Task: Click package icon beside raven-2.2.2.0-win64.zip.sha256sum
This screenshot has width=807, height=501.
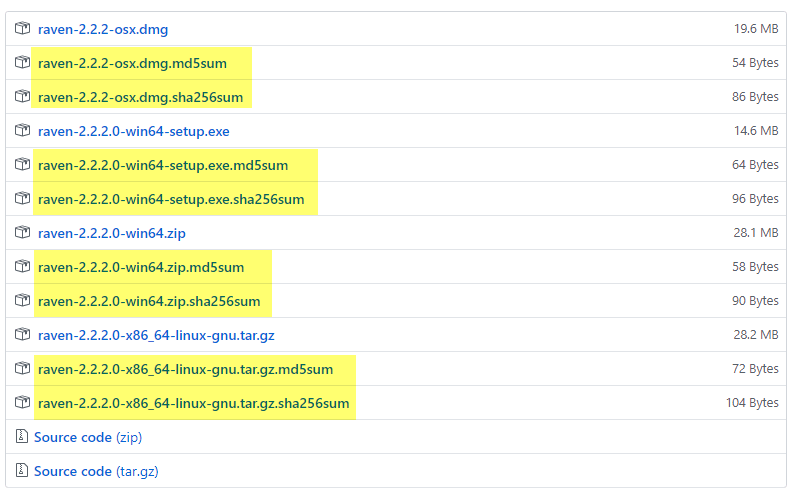Action: coord(22,301)
